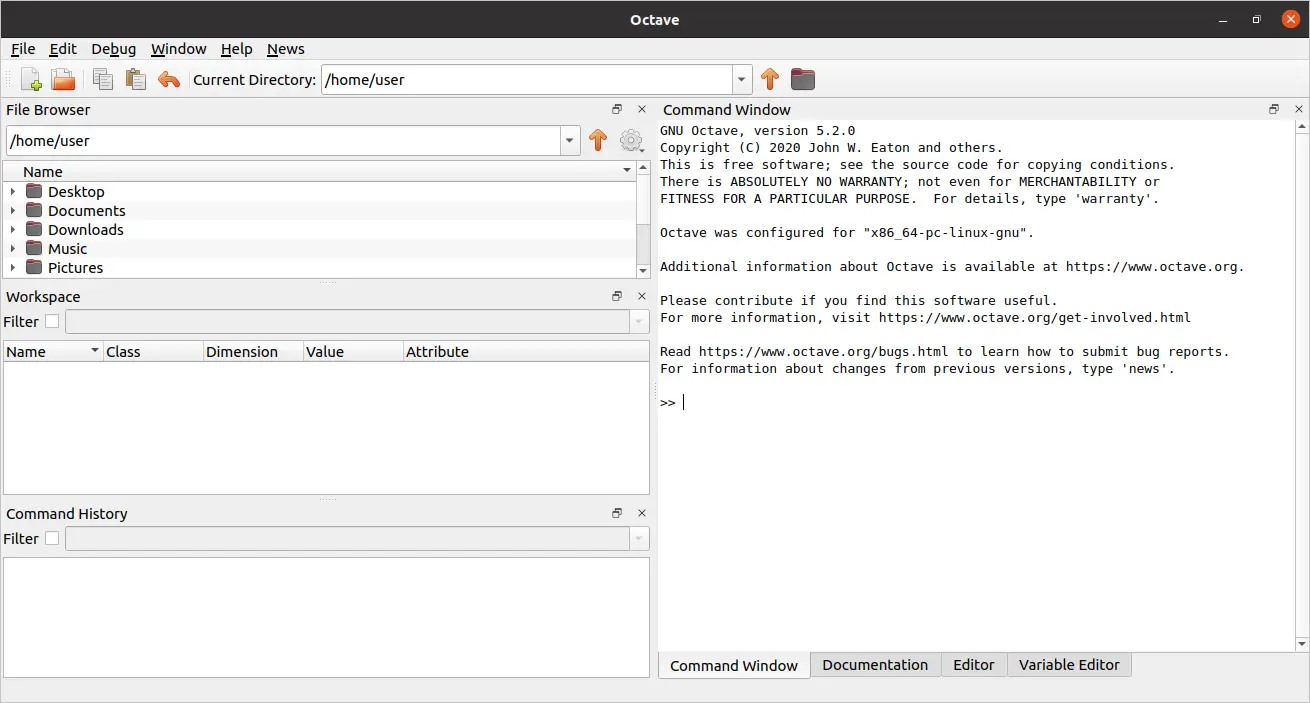
Task: Click the Command History filter text field
Action: click(x=347, y=539)
